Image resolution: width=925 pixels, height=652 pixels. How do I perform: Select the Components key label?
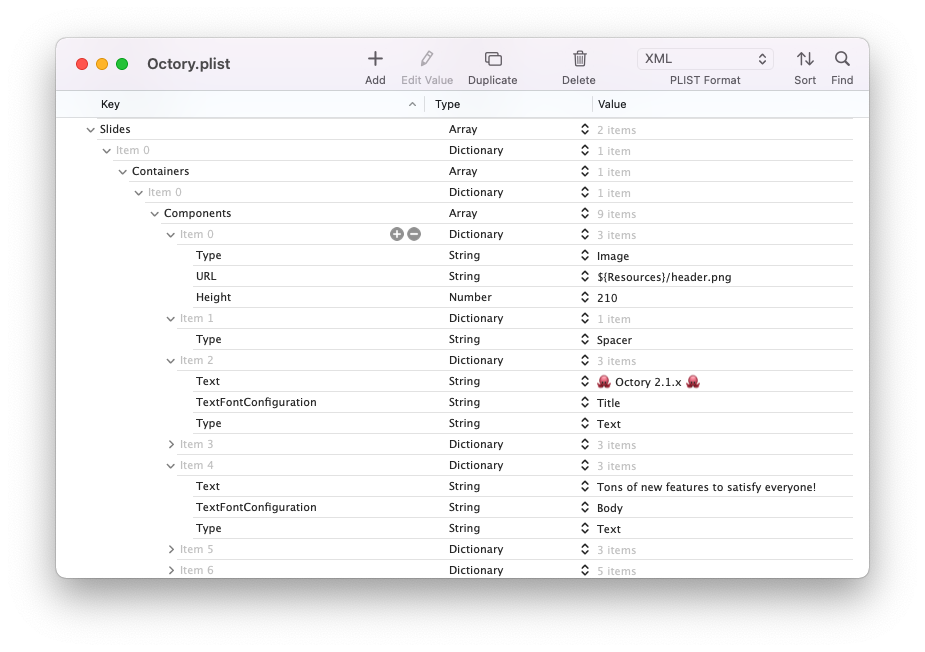198,213
